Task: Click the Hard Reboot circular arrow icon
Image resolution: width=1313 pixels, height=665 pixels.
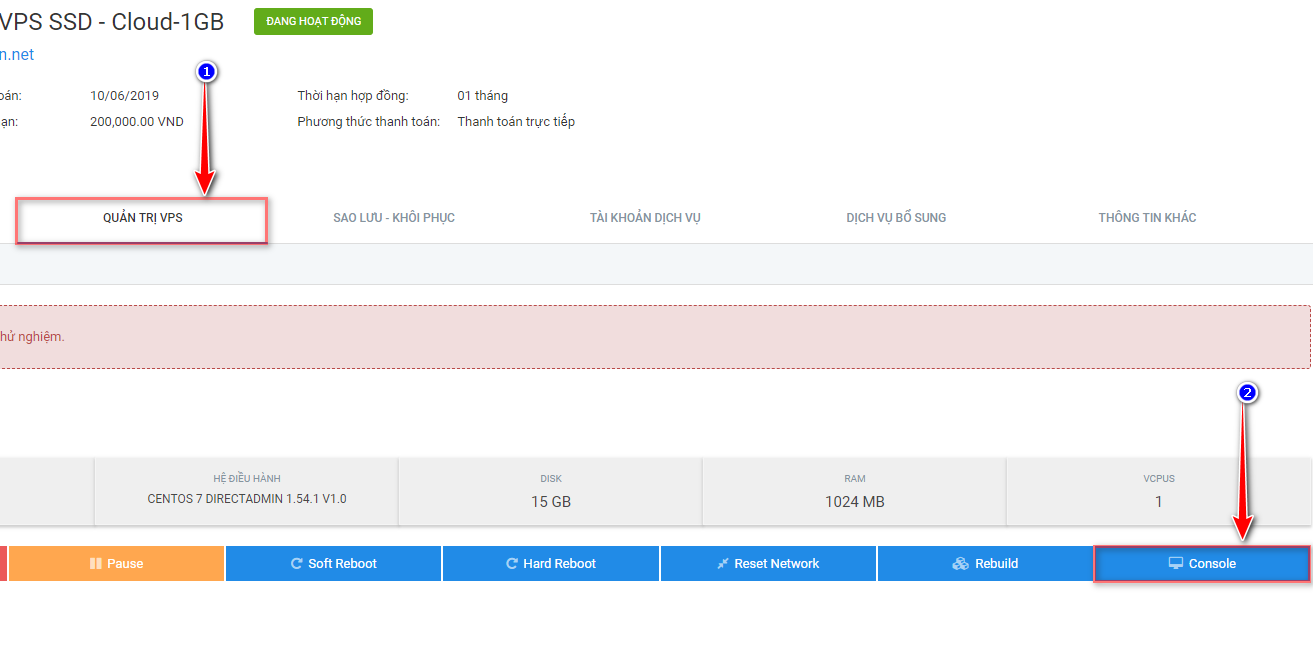Action: (x=512, y=564)
